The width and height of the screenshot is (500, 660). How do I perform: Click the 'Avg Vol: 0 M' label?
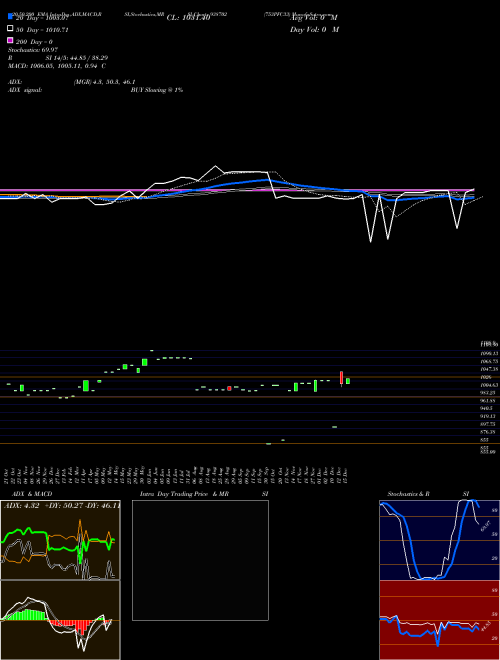314,18
